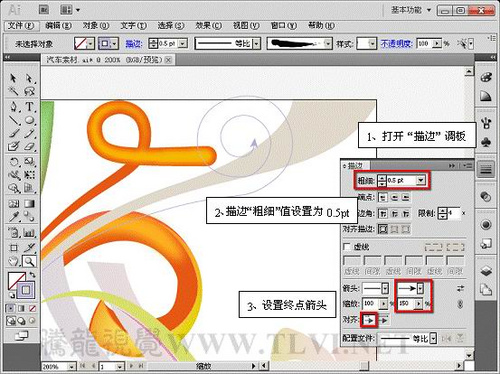Screen dimensions: 500x374
Task: Enable the 虚线 dashed line checkbox
Action: pos(347,247)
